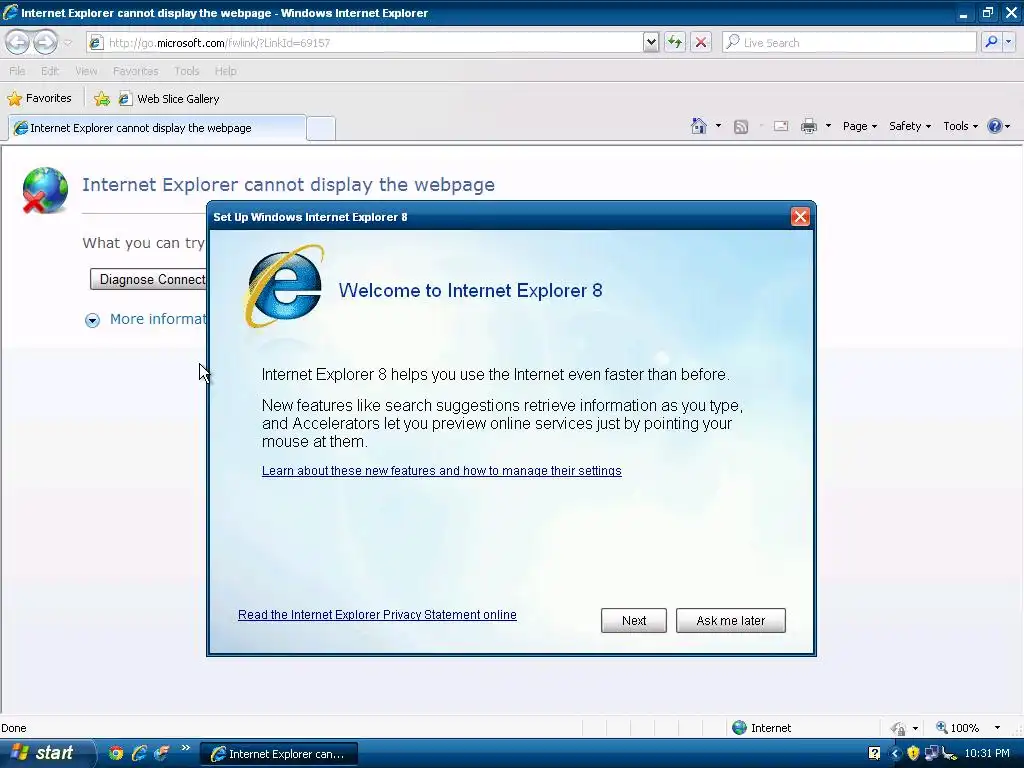Launch Google Chrome from Quick Launch
Viewport: 1024px width, 768px height.
pos(116,753)
